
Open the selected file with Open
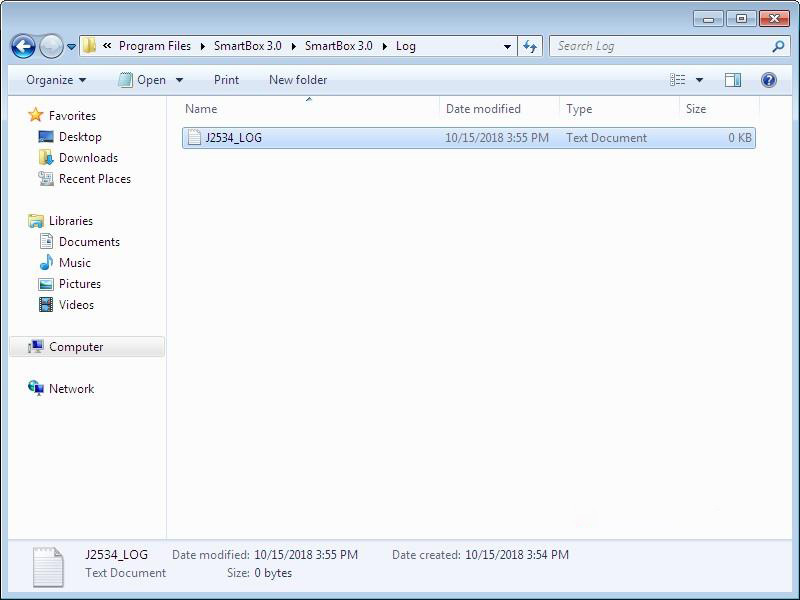click(142, 80)
